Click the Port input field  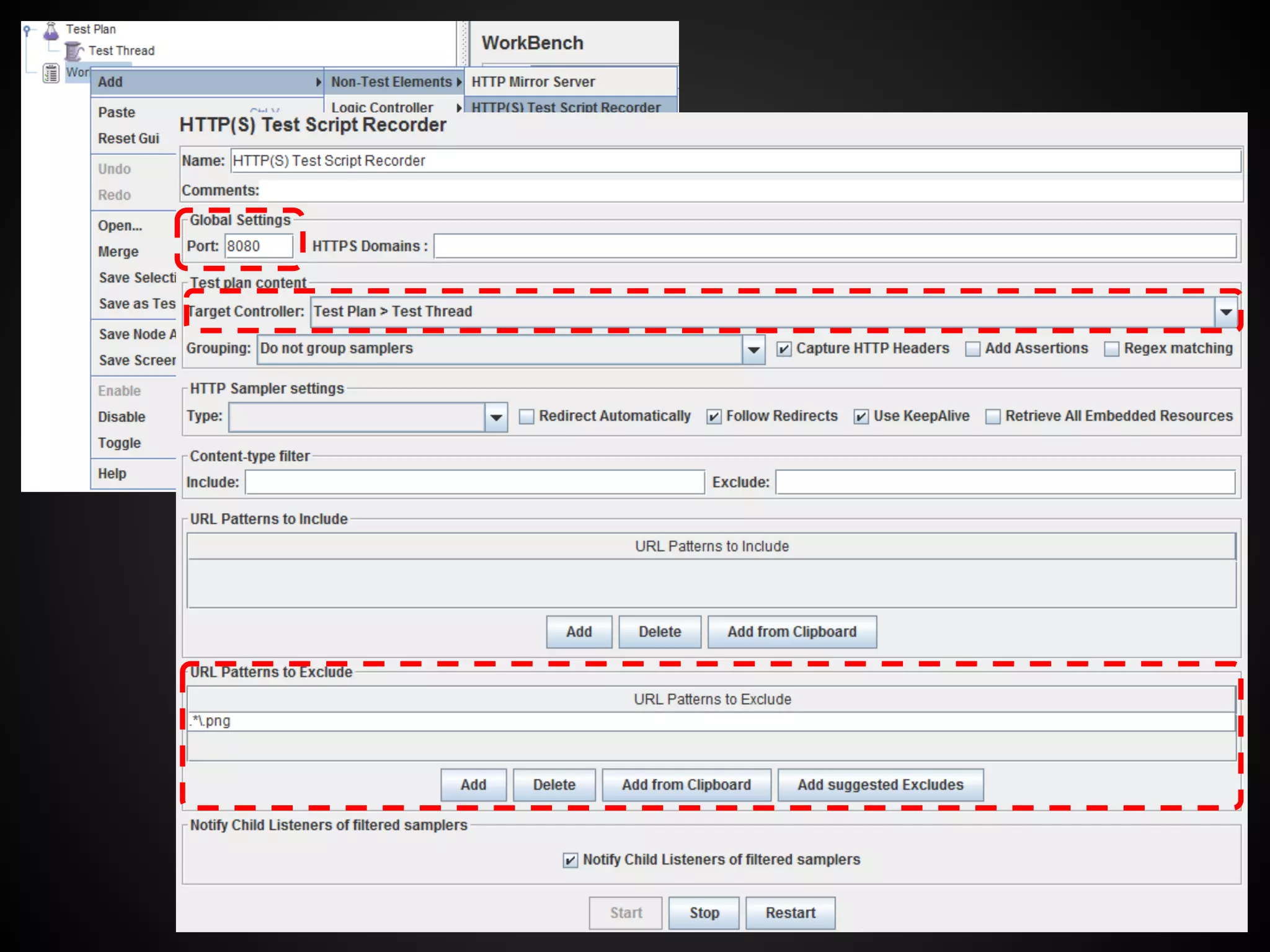[x=258, y=246]
